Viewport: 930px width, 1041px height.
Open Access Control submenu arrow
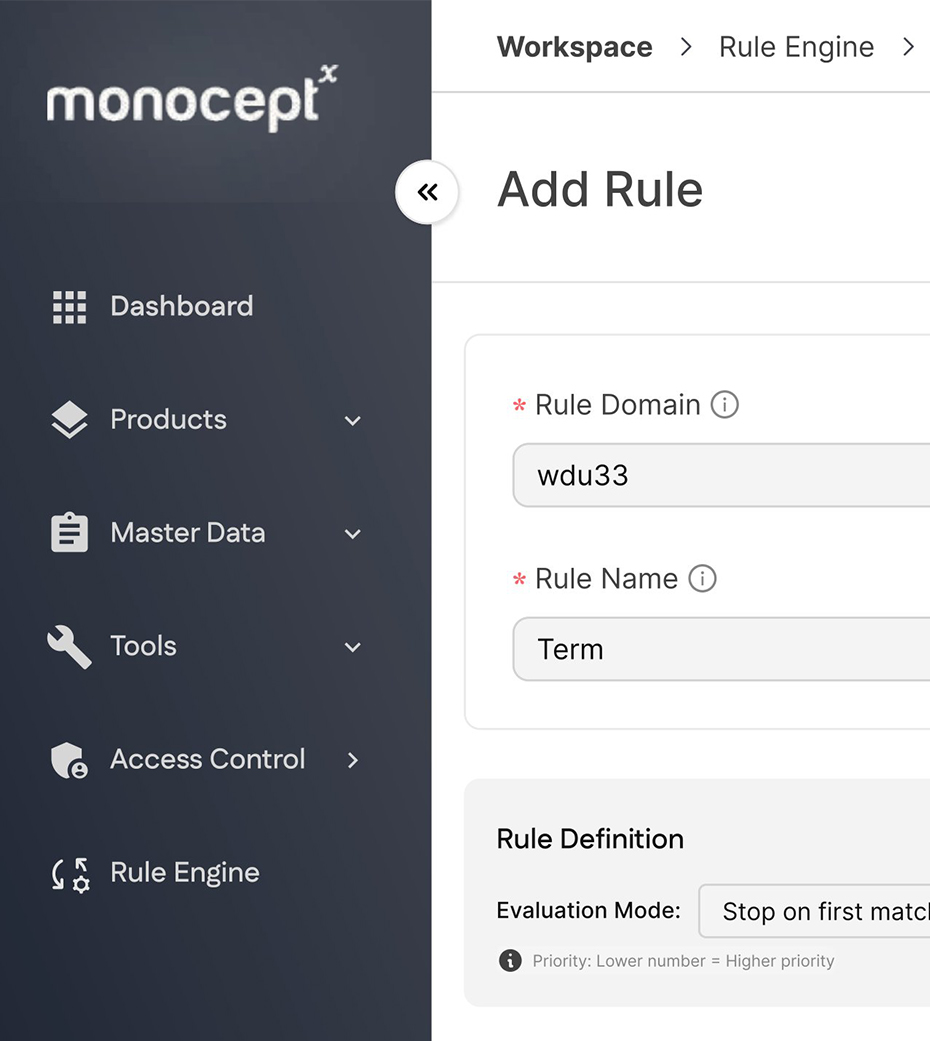[x=353, y=761]
